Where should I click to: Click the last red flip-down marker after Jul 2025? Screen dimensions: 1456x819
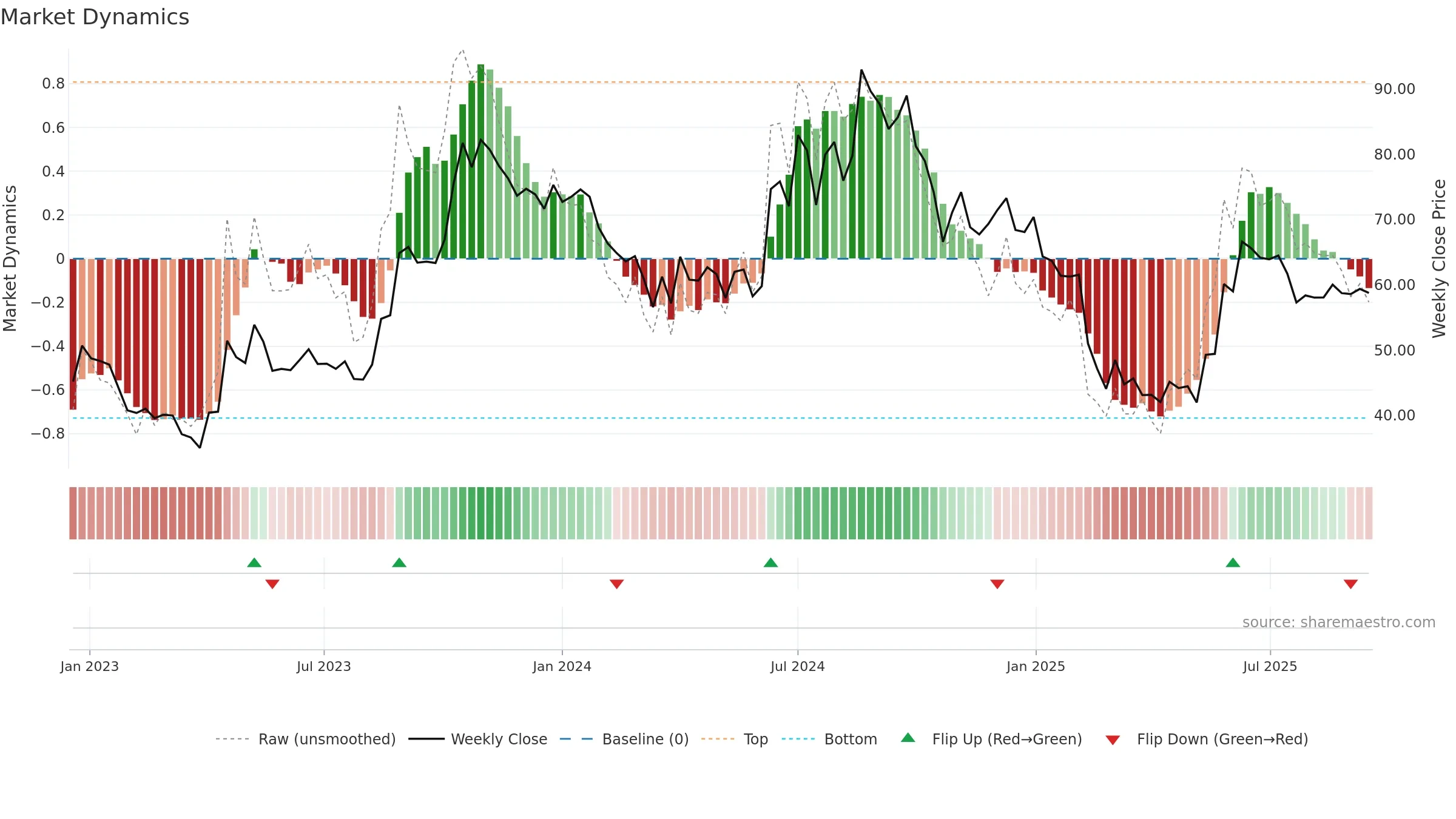pyautogui.click(x=1350, y=584)
